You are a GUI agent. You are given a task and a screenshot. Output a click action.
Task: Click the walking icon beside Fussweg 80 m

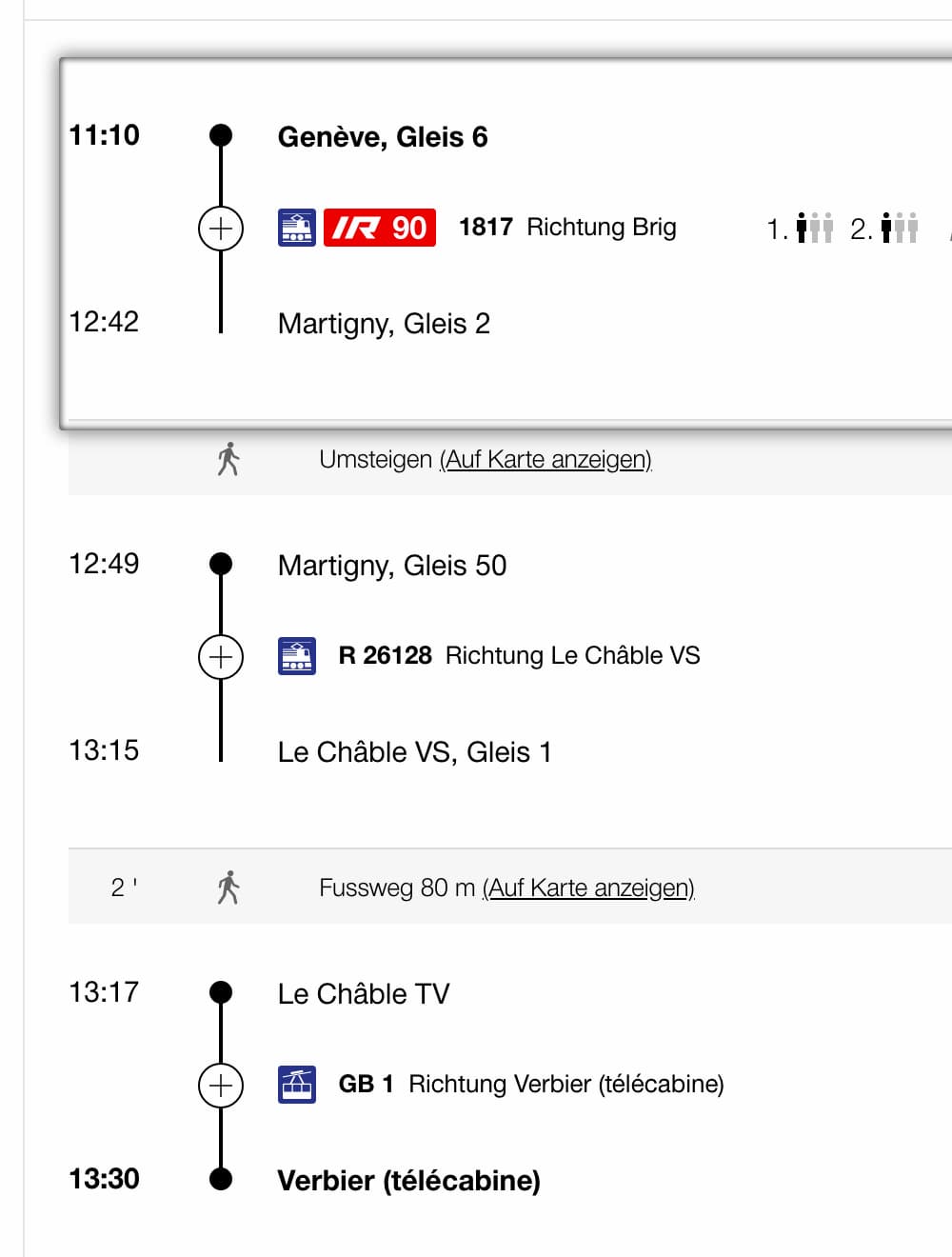(x=228, y=888)
